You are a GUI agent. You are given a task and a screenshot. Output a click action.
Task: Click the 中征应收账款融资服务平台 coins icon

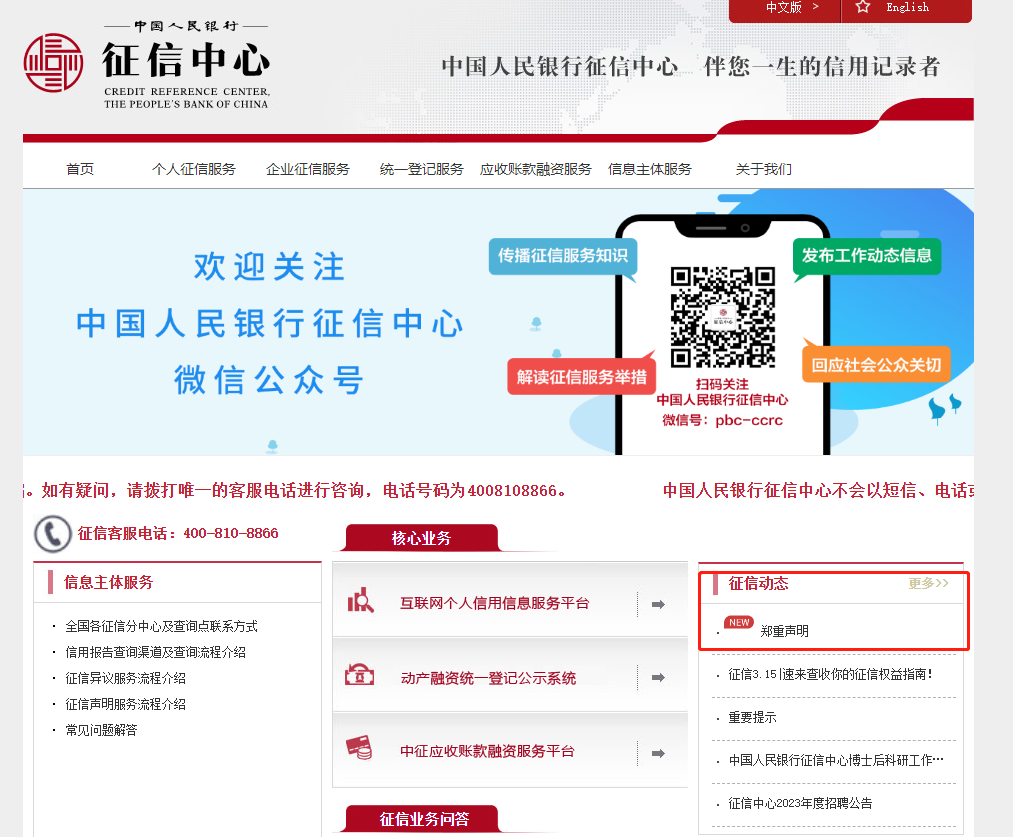pyautogui.click(x=359, y=749)
